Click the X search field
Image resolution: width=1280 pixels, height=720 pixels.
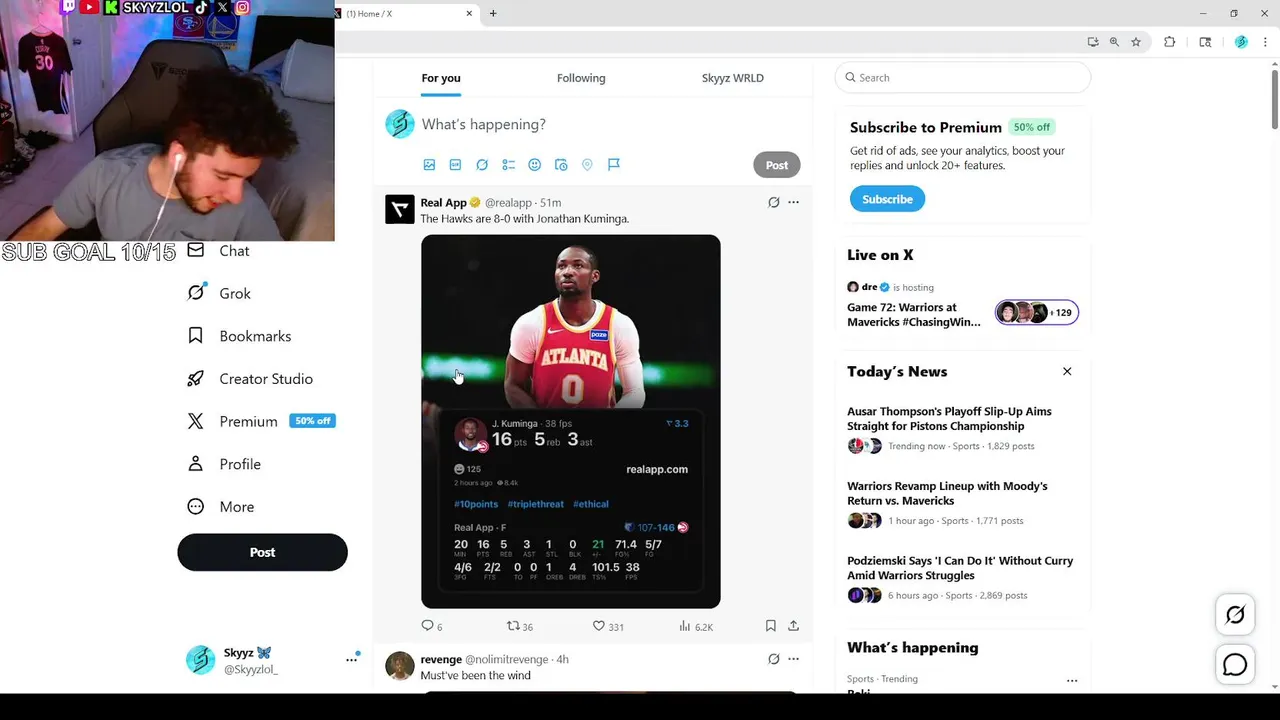point(962,78)
